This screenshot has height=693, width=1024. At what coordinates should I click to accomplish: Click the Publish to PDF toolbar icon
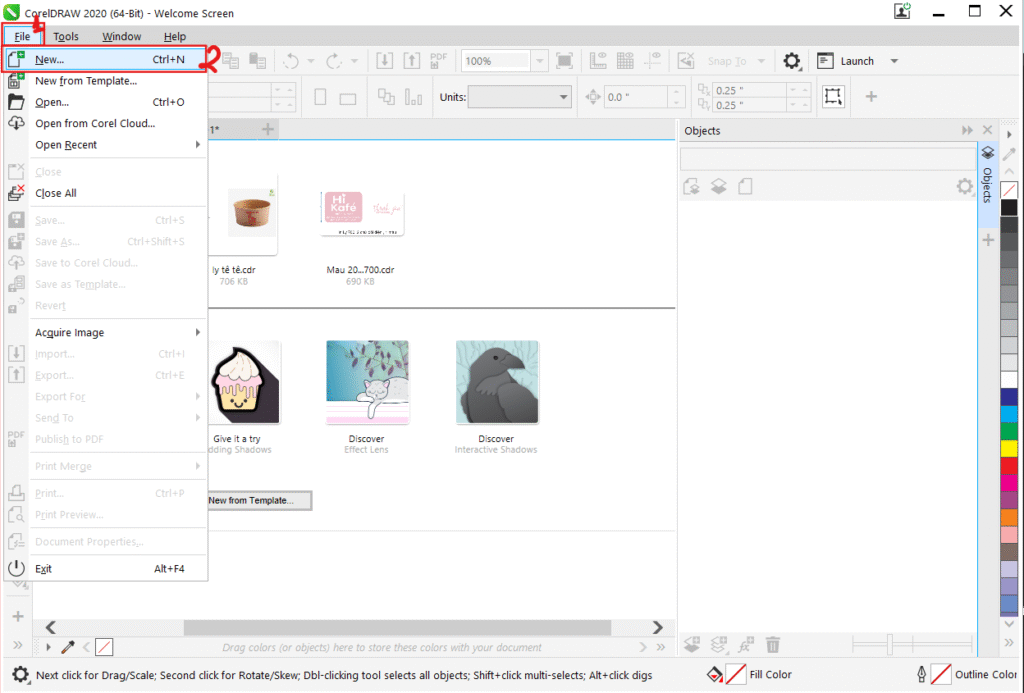click(438, 61)
